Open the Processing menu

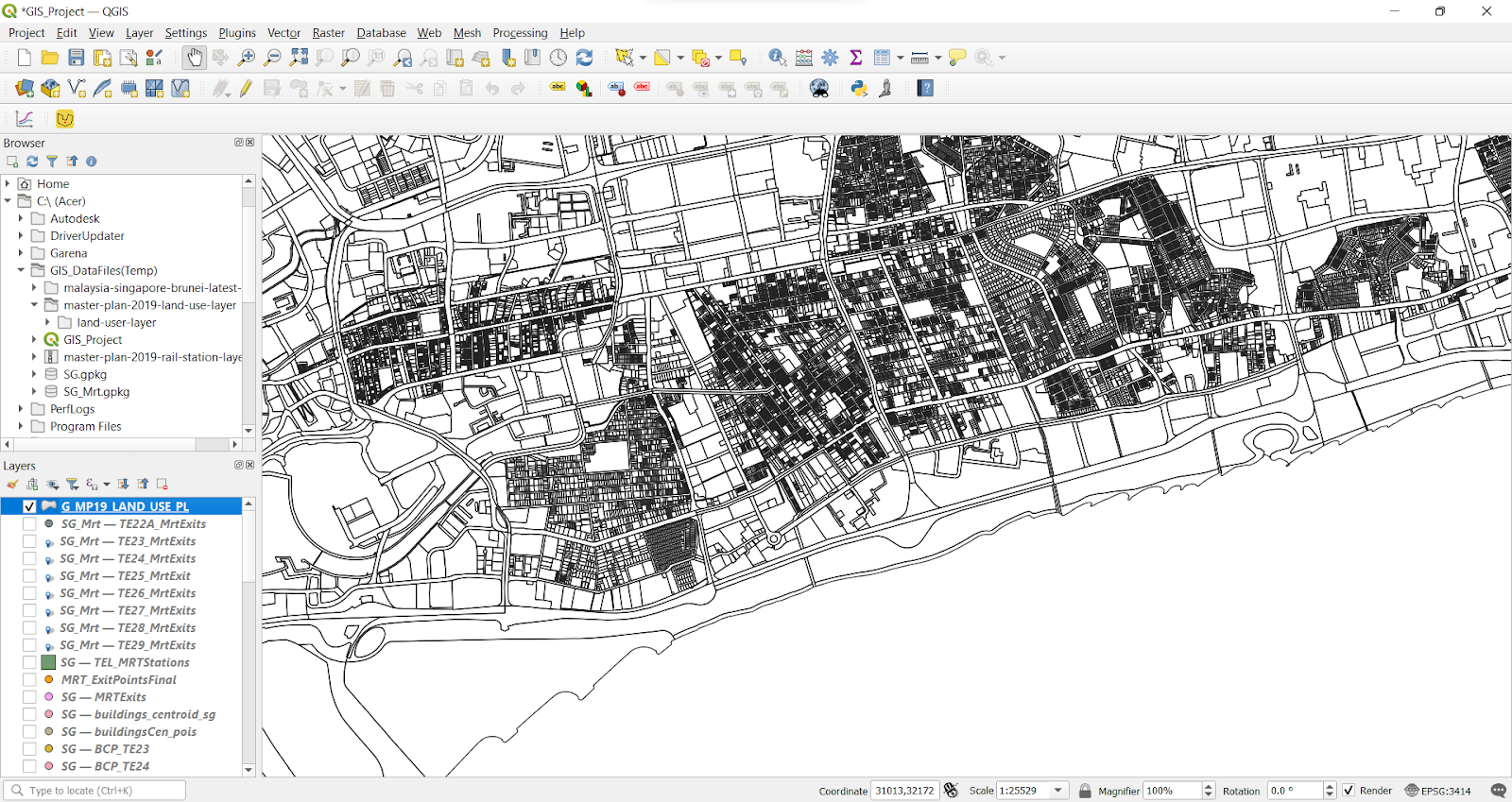[520, 32]
